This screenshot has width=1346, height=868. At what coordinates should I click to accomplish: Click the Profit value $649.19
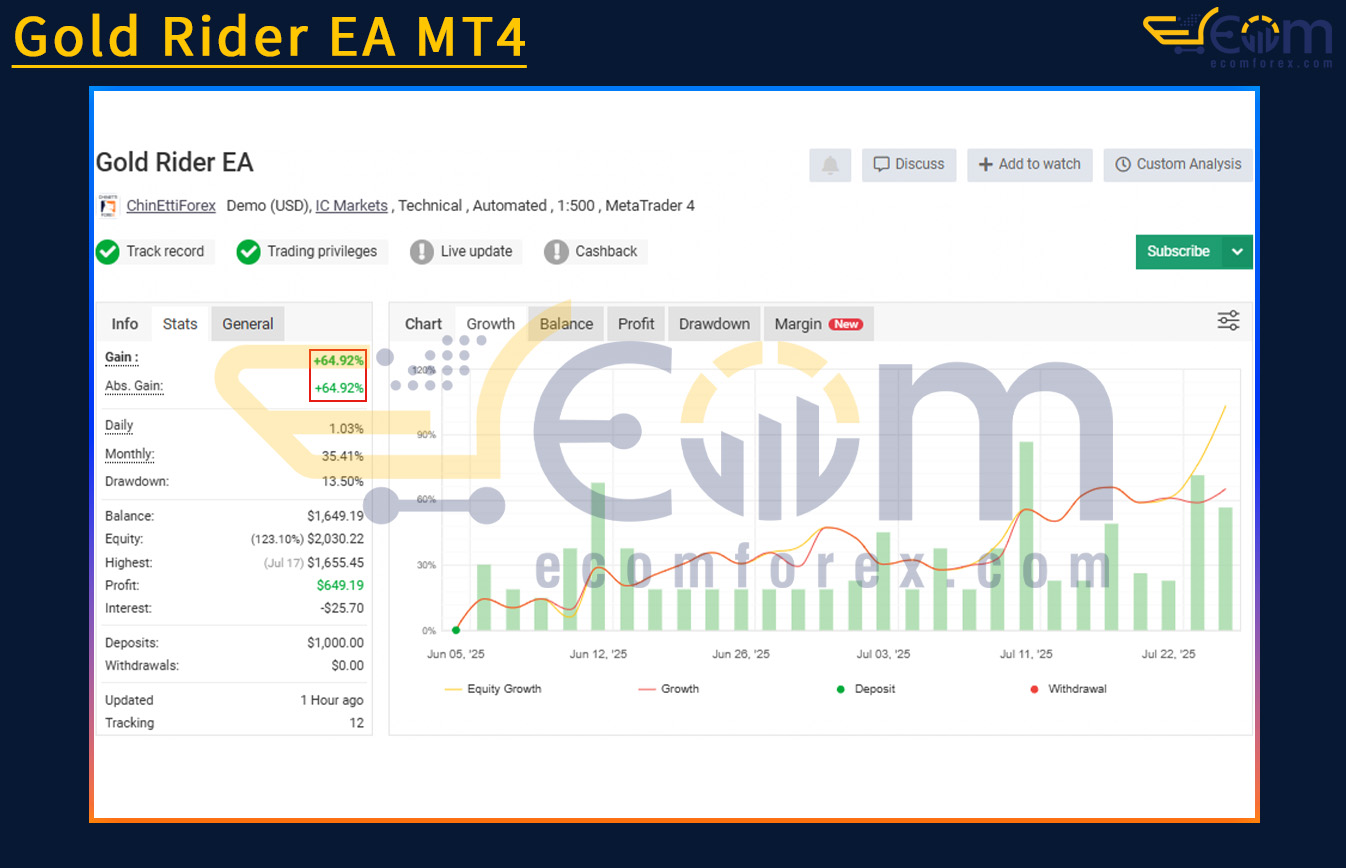[x=340, y=586]
